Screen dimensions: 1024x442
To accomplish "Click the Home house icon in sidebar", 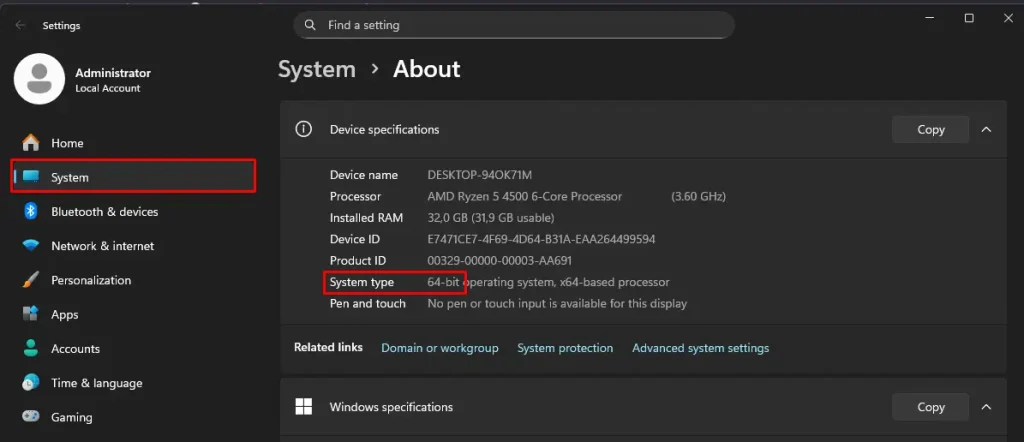I will pyautogui.click(x=31, y=143).
